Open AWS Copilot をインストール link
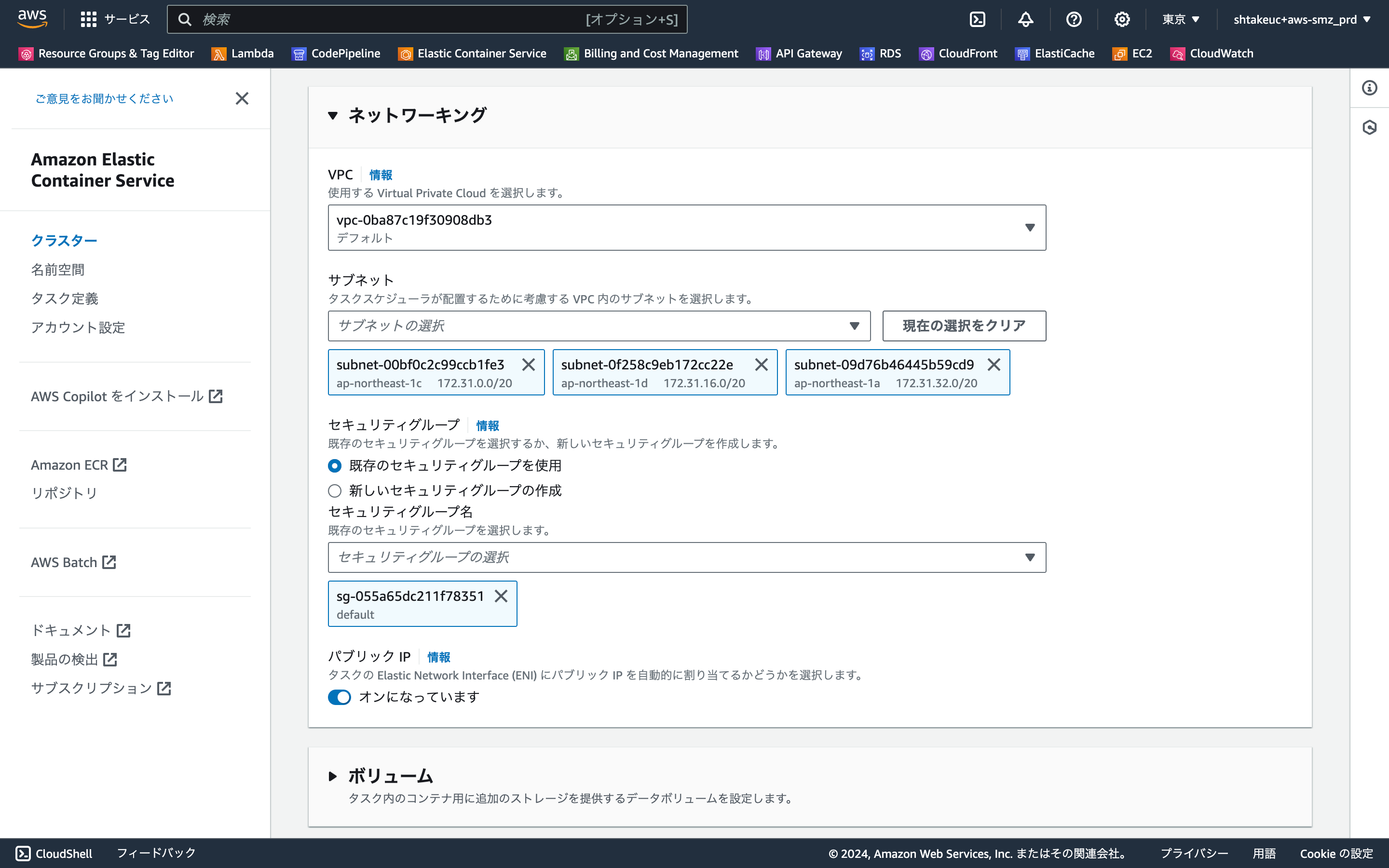The height and width of the screenshot is (868, 1389). [127, 396]
